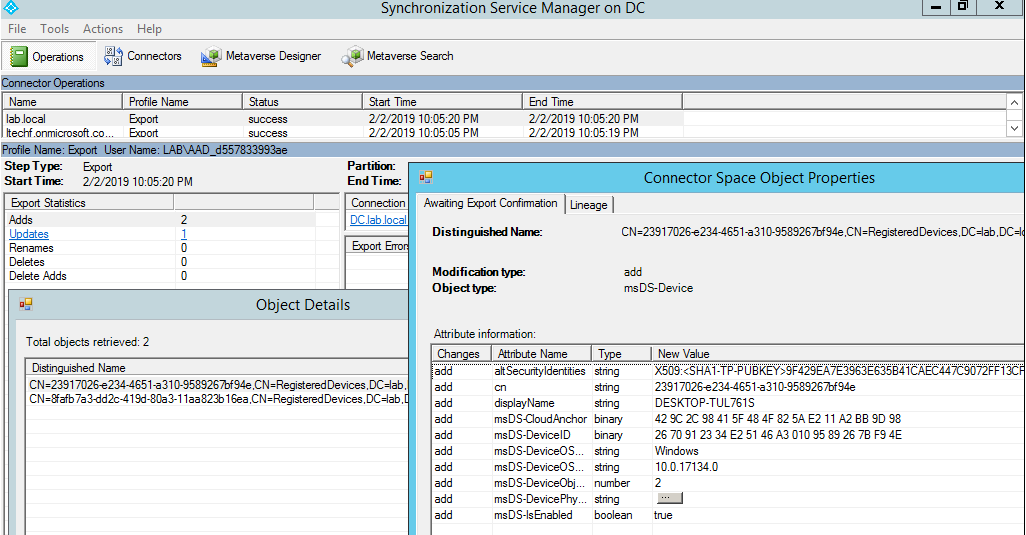Click the Updates link in Export Statistics
The width and height of the screenshot is (1026, 535).
28,234
